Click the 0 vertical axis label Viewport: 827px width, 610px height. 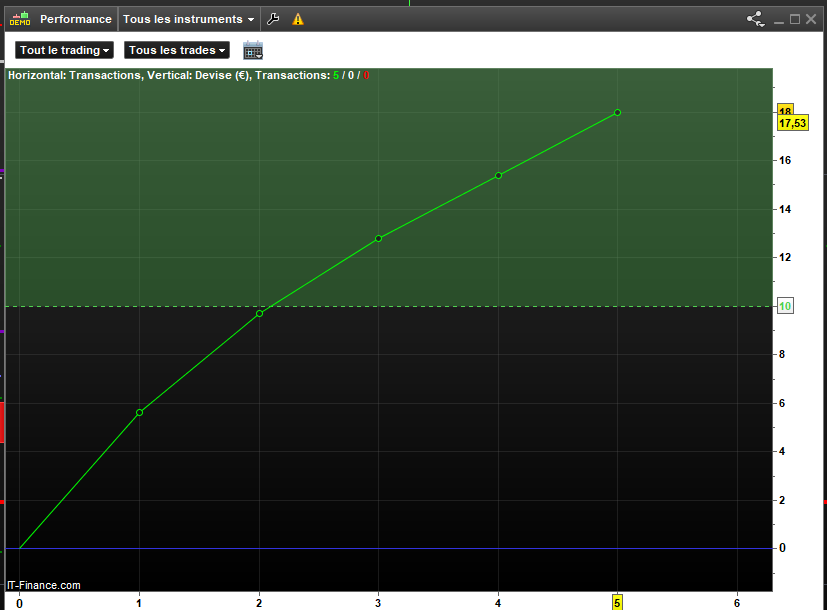point(782,548)
